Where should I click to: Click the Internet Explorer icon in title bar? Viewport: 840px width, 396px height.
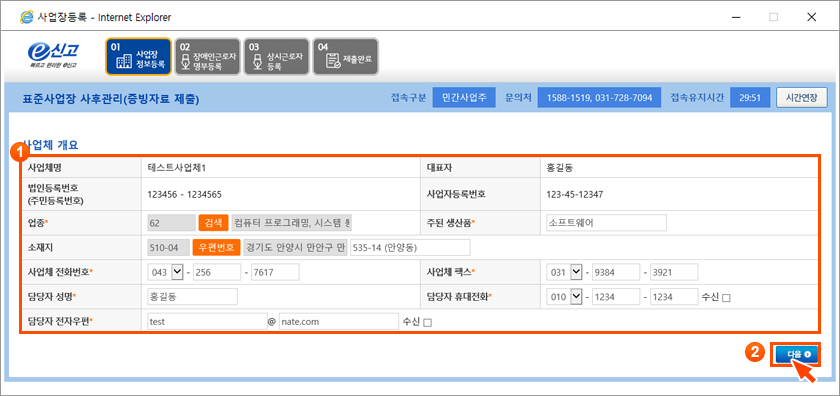tap(25, 17)
